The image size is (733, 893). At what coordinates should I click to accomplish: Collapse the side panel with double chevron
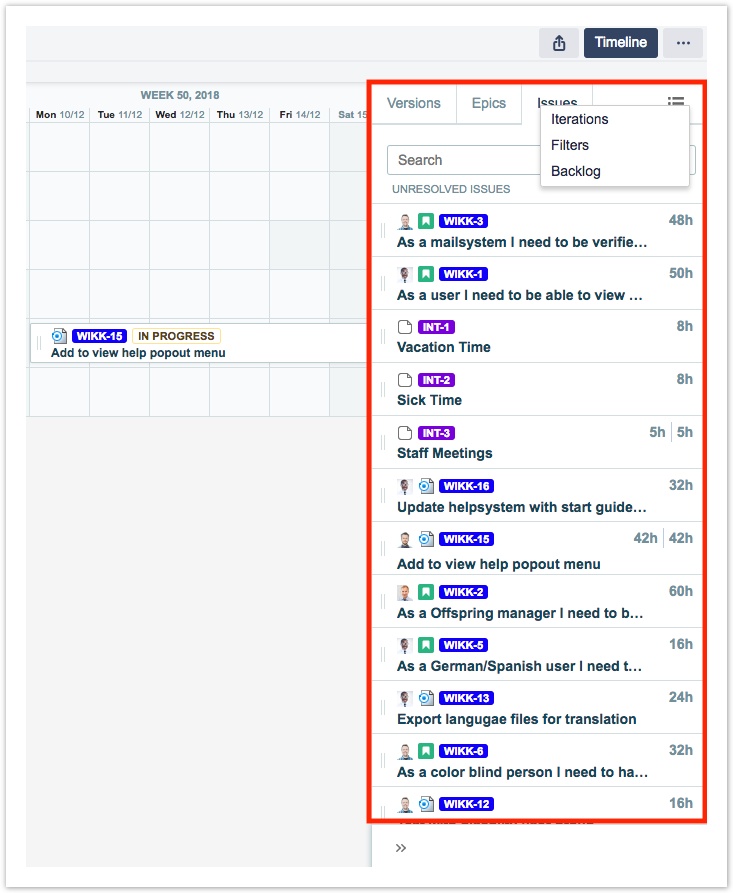[x=401, y=848]
